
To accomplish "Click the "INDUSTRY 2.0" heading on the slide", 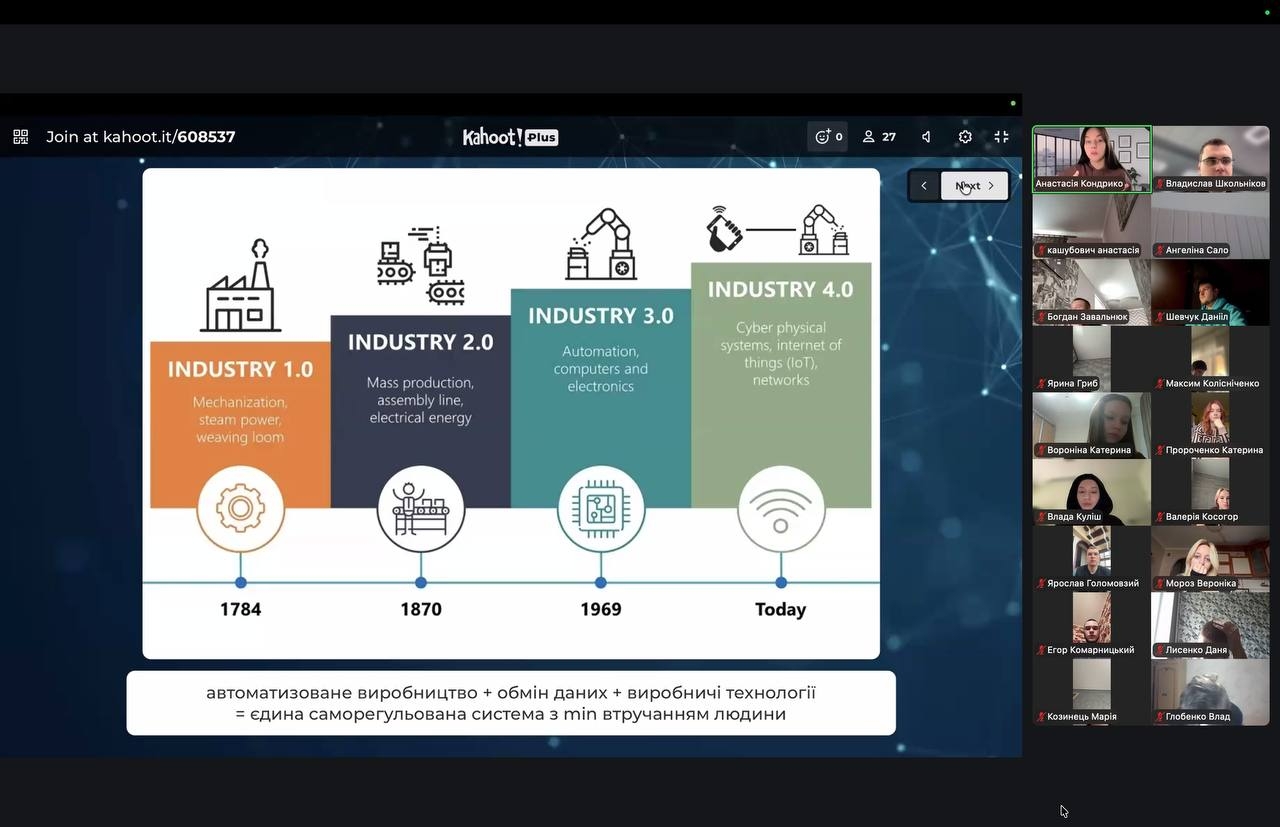I will coord(421,343).
